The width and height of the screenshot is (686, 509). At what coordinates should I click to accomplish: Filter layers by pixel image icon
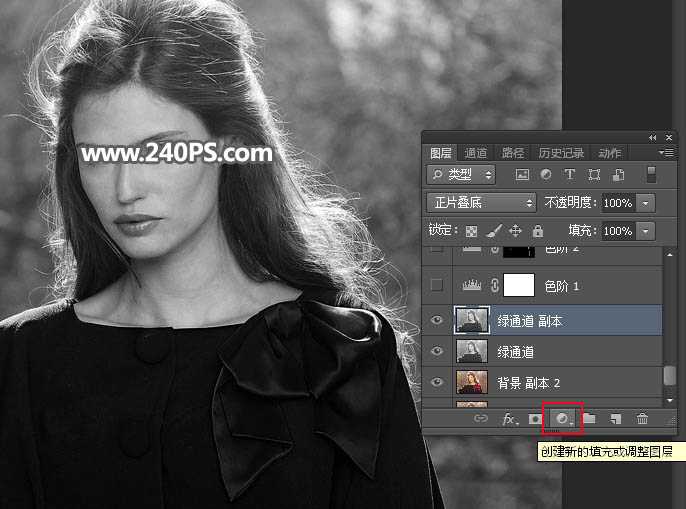tap(521, 174)
